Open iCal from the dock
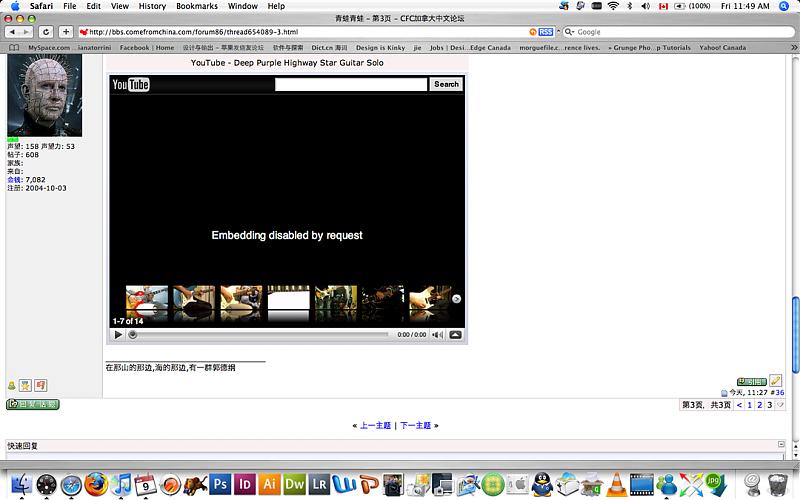Image resolution: width=800 pixels, height=500 pixels. pos(145,484)
